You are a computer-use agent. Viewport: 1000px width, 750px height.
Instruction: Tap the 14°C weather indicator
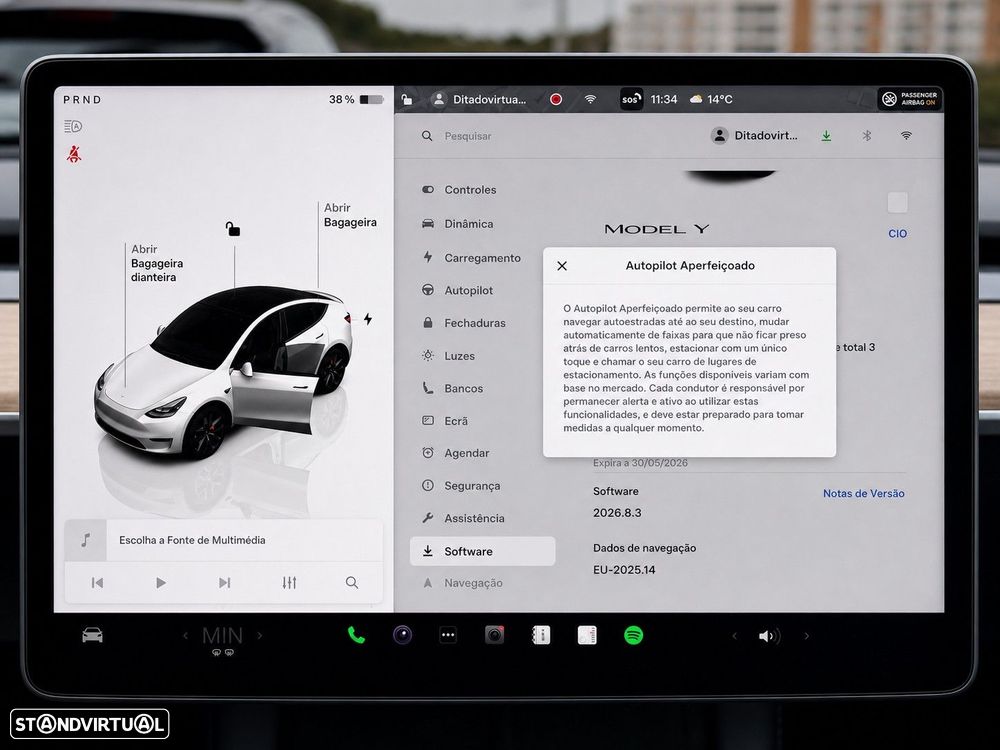(711, 99)
